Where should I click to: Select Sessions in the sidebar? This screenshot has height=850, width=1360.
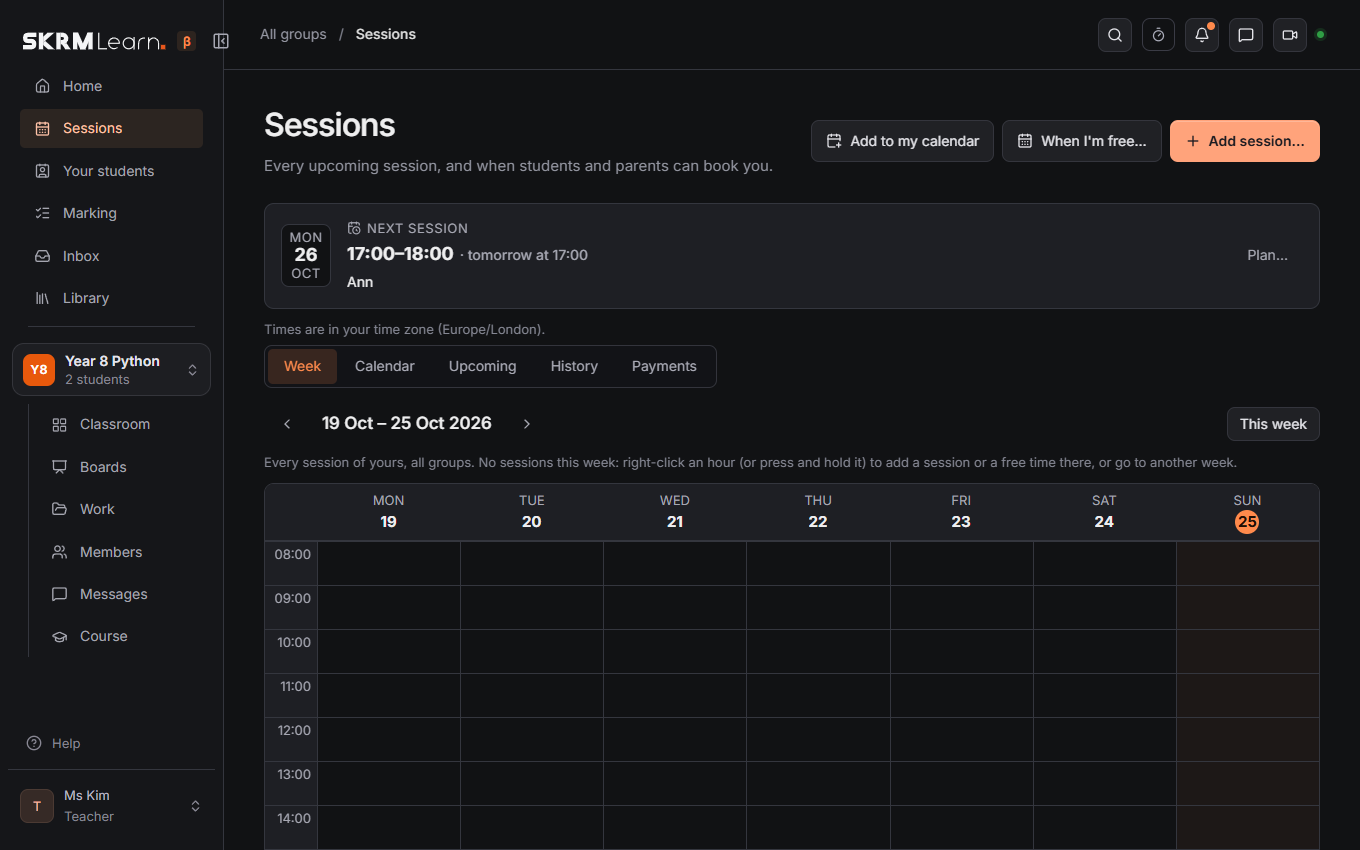tap(111, 128)
